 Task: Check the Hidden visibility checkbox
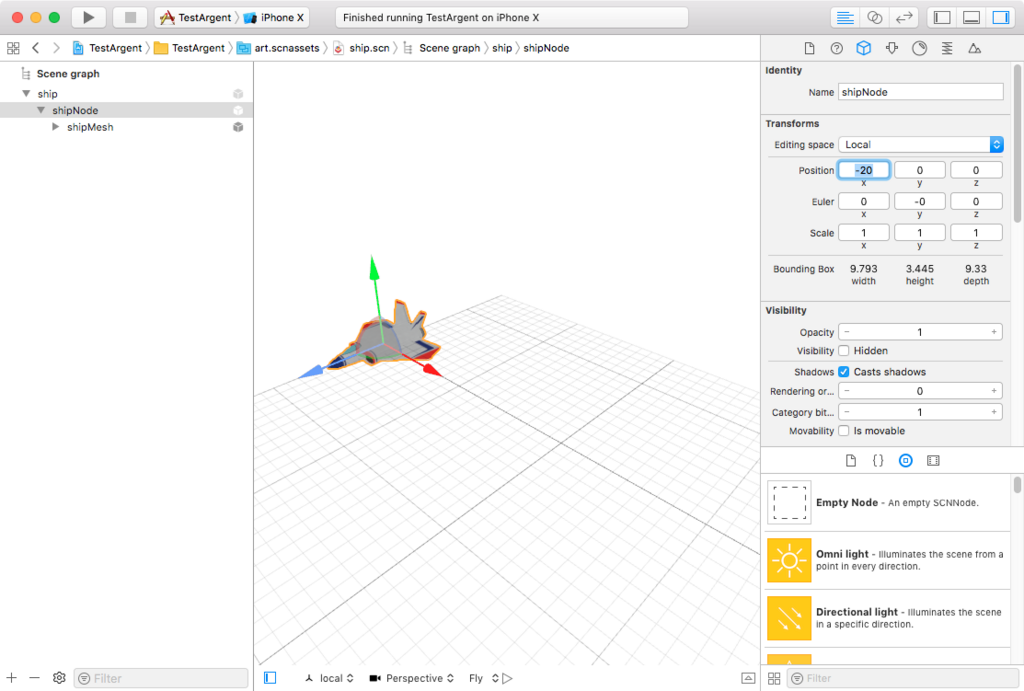coord(844,351)
